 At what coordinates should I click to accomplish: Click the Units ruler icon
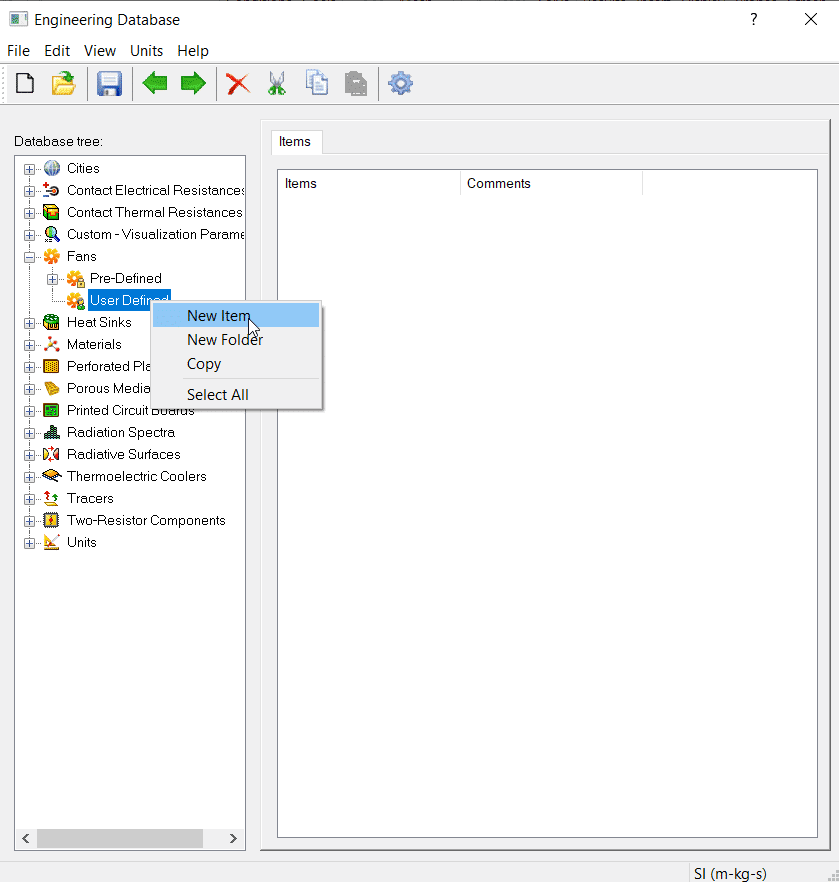[x=52, y=542]
